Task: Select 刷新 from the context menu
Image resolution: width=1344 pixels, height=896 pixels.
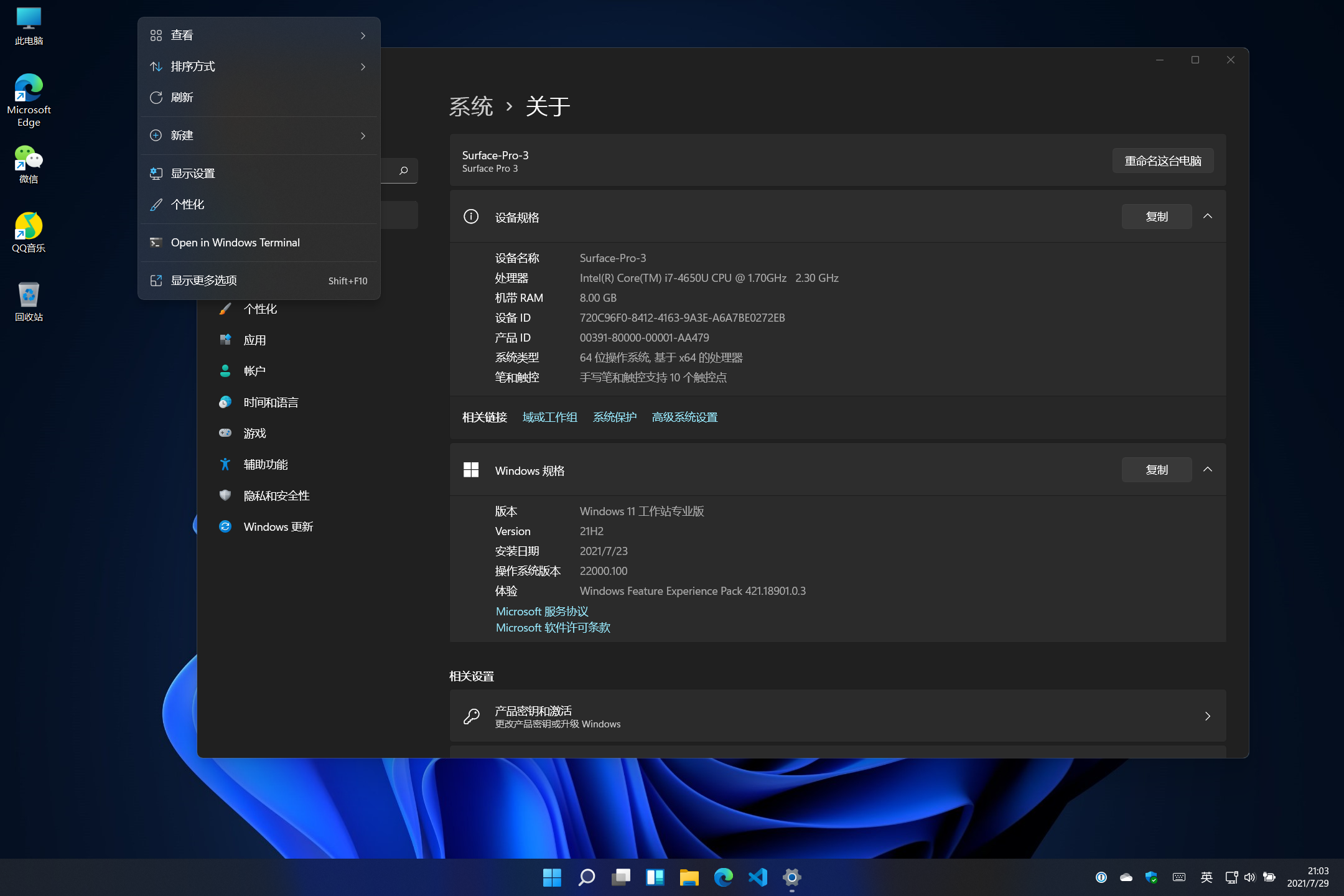Action: pos(182,97)
